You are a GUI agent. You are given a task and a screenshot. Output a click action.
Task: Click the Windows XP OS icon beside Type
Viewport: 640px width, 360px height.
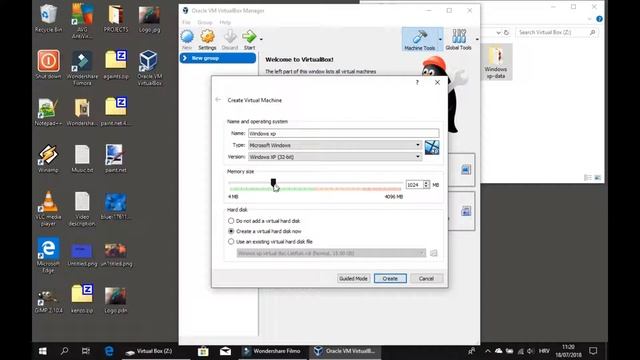(432, 147)
